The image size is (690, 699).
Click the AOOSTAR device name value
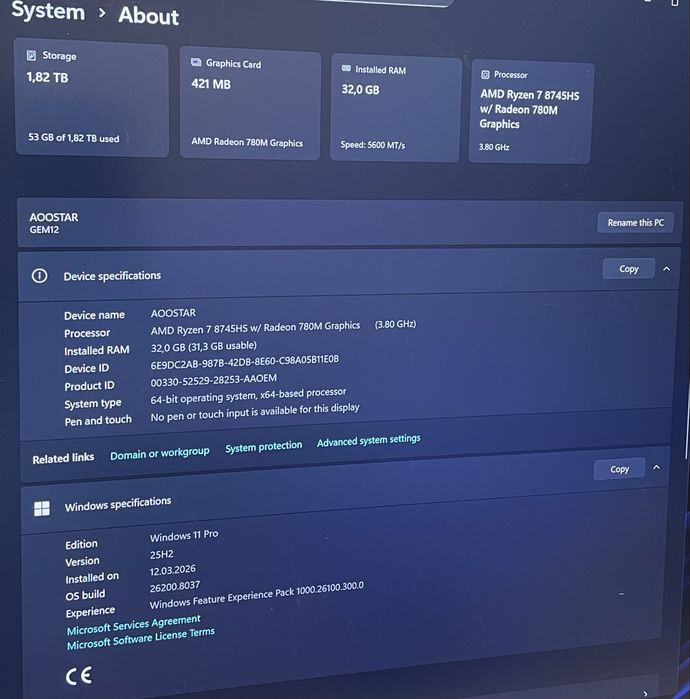point(173,313)
